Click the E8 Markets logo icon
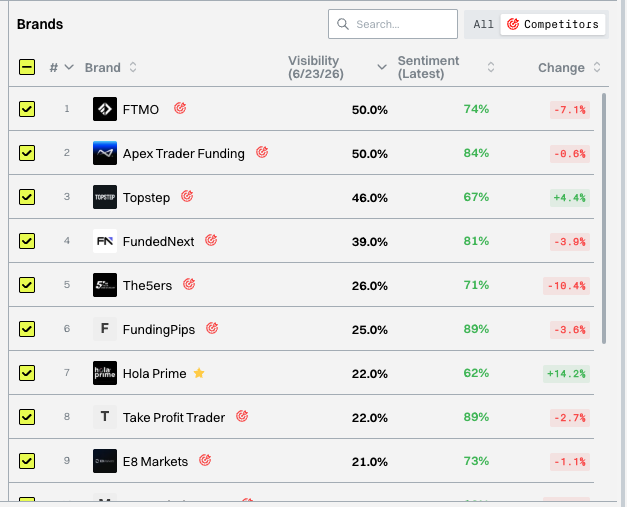This screenshot has height=507, width=627. pyautogui.click(x=105, y=461)
